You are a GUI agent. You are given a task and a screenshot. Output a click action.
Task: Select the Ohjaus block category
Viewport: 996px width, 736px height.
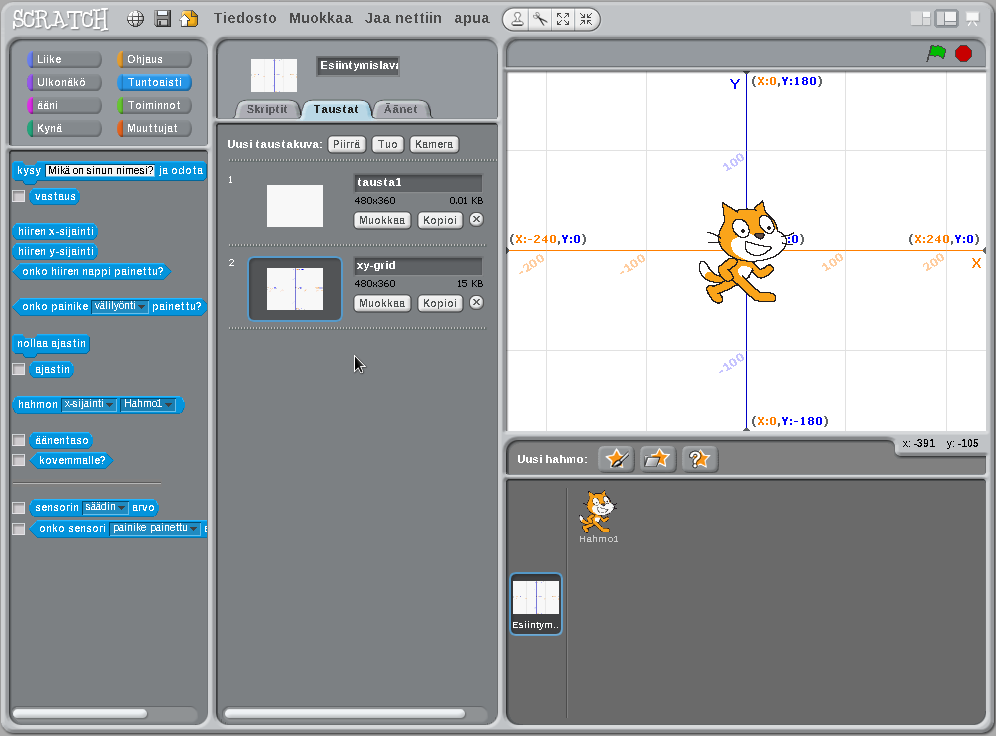(154, 59)
